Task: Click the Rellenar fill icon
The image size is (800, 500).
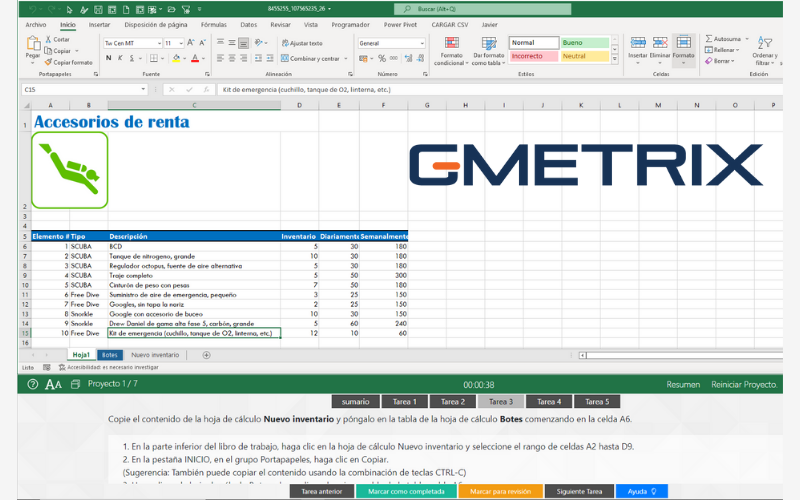Action: click(709, 50)
